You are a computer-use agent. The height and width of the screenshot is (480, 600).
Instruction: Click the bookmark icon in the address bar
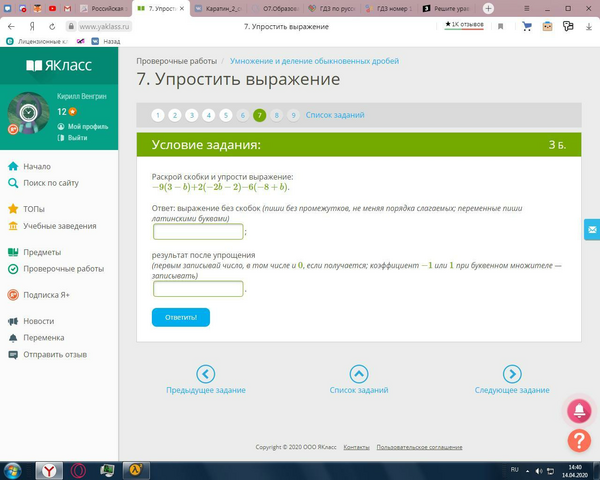(x=501, y=26)
